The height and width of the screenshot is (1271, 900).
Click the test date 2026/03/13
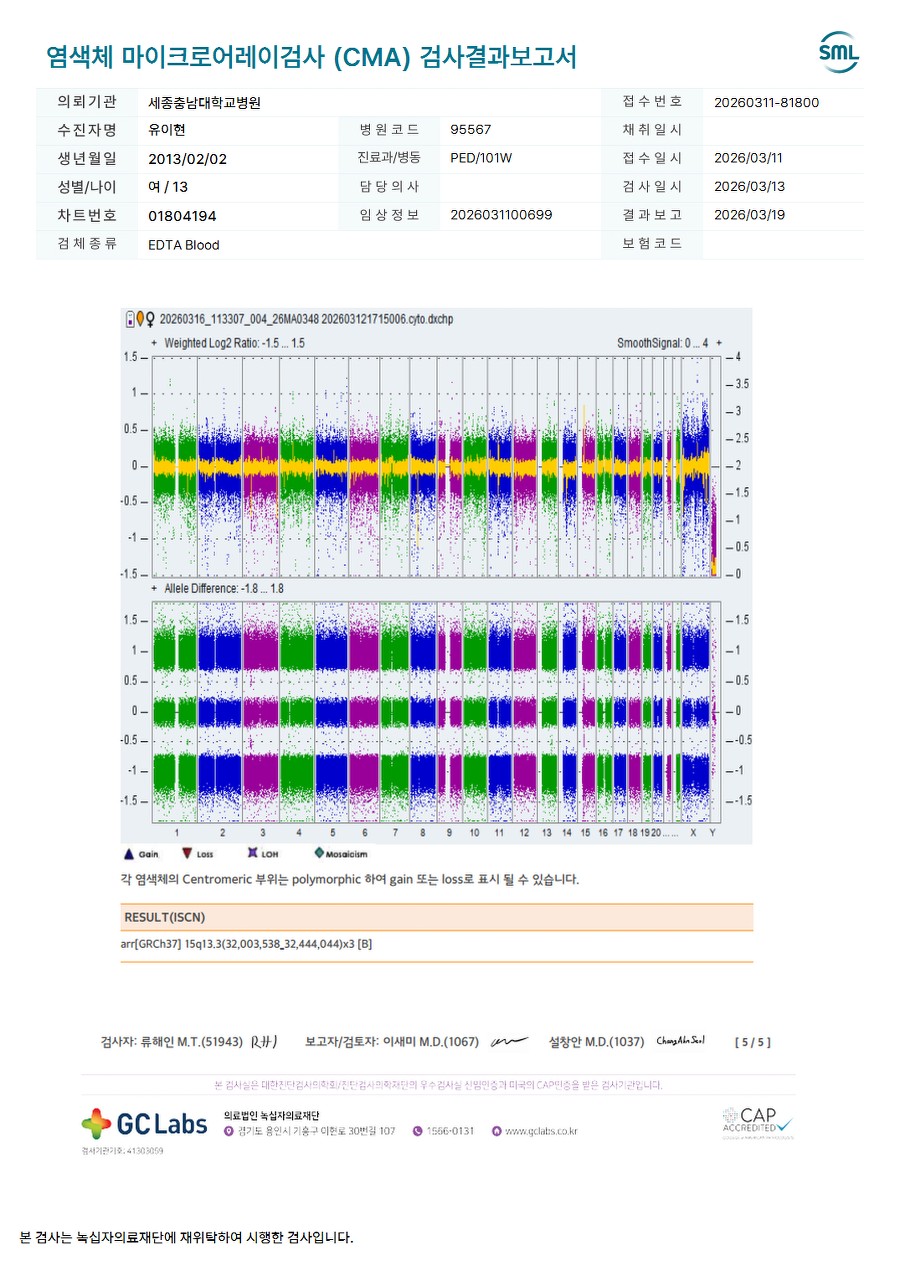tap(749, 187)
